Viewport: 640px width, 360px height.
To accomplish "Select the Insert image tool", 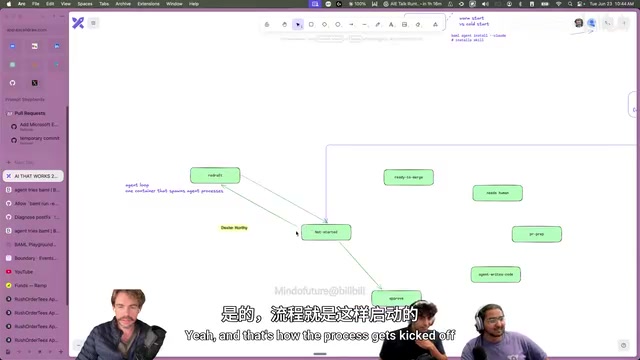I will coord(404,24).
